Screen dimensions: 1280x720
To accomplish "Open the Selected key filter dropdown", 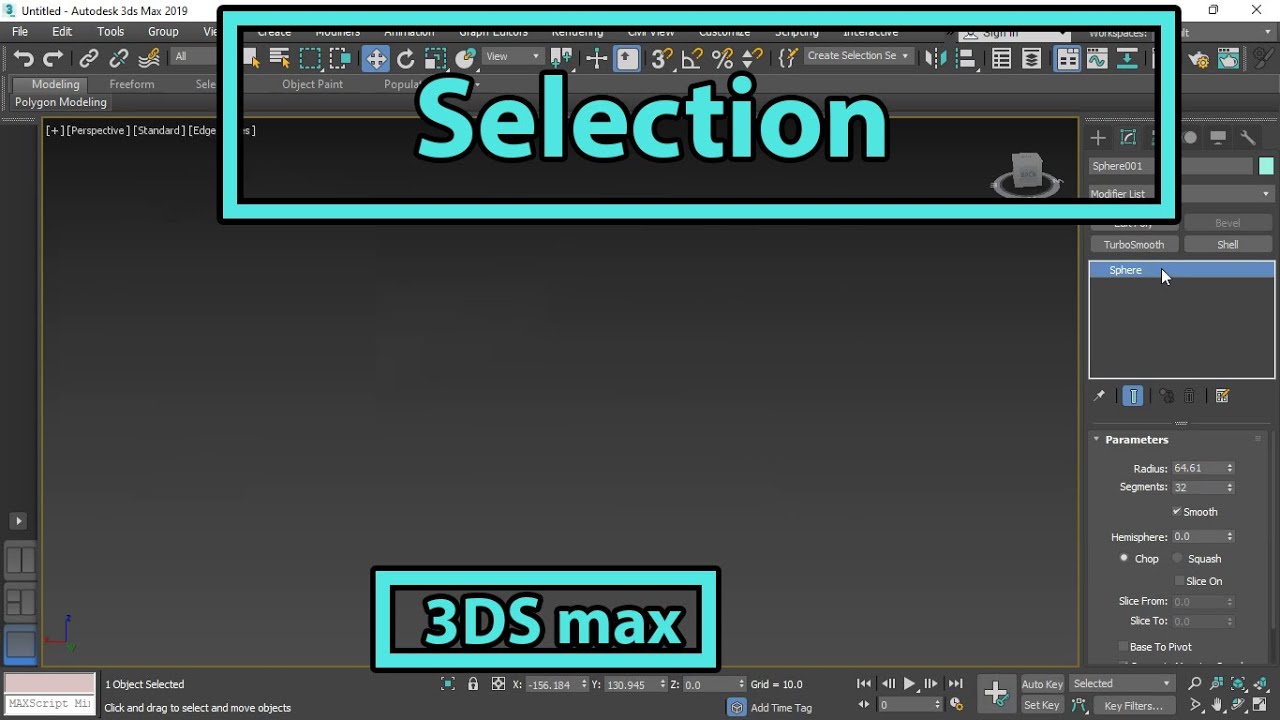I will (x=1121, y=684).
